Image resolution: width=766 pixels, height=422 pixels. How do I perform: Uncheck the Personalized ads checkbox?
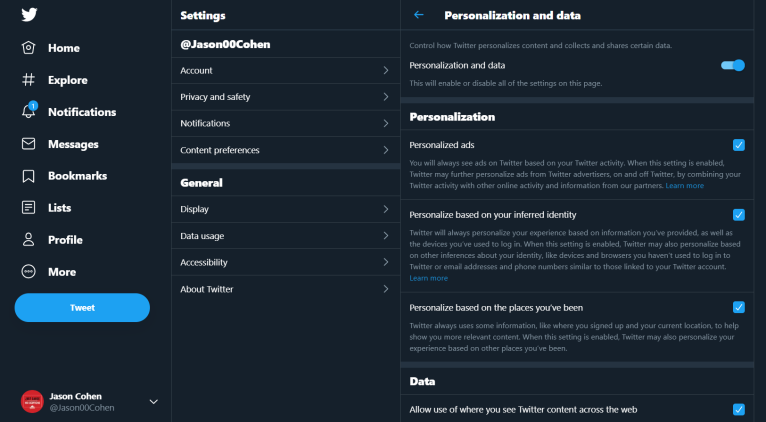[739, 145]
